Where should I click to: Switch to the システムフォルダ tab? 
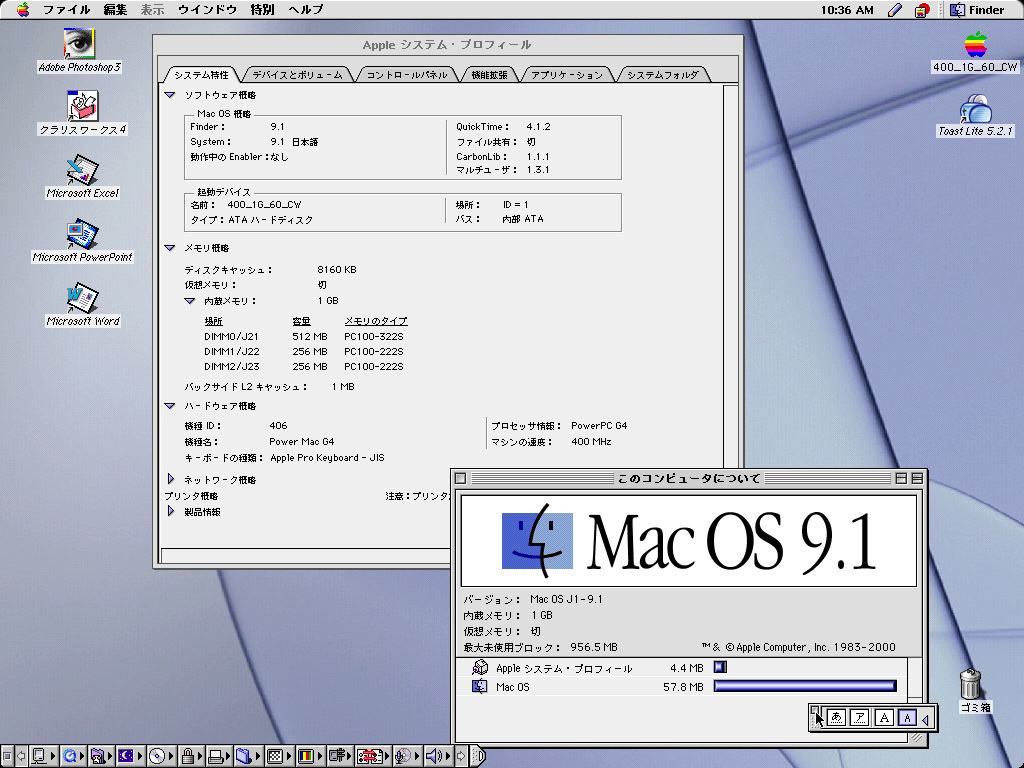(663, 74)
